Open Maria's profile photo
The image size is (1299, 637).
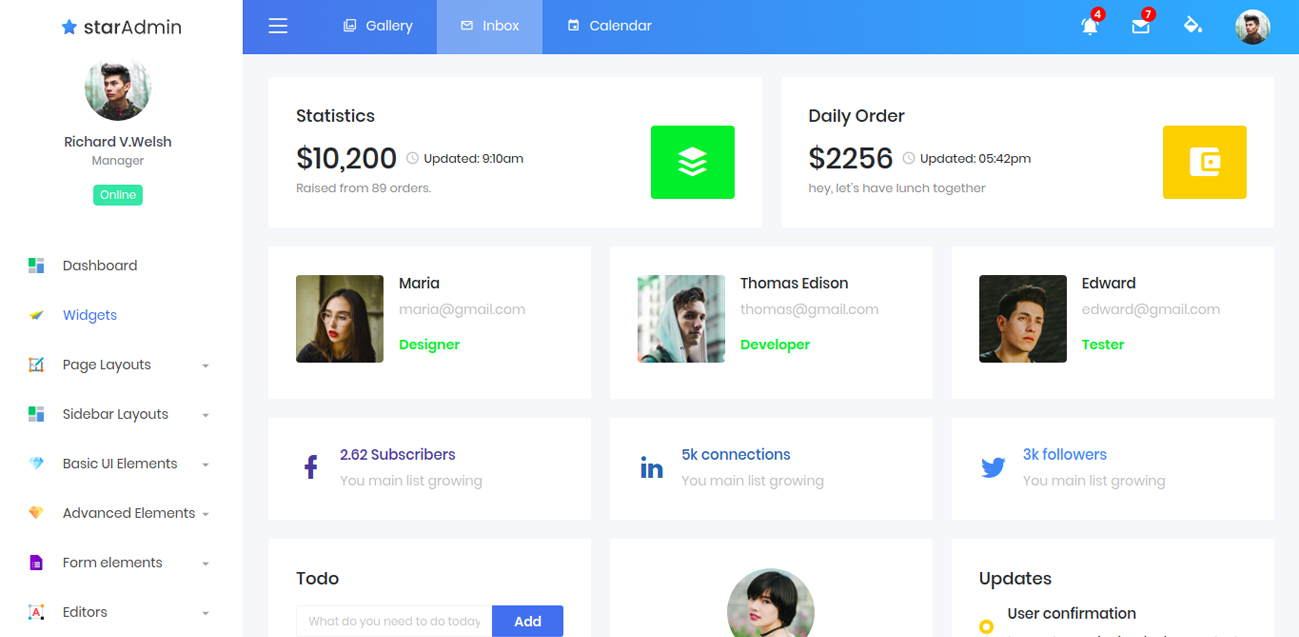339,319
